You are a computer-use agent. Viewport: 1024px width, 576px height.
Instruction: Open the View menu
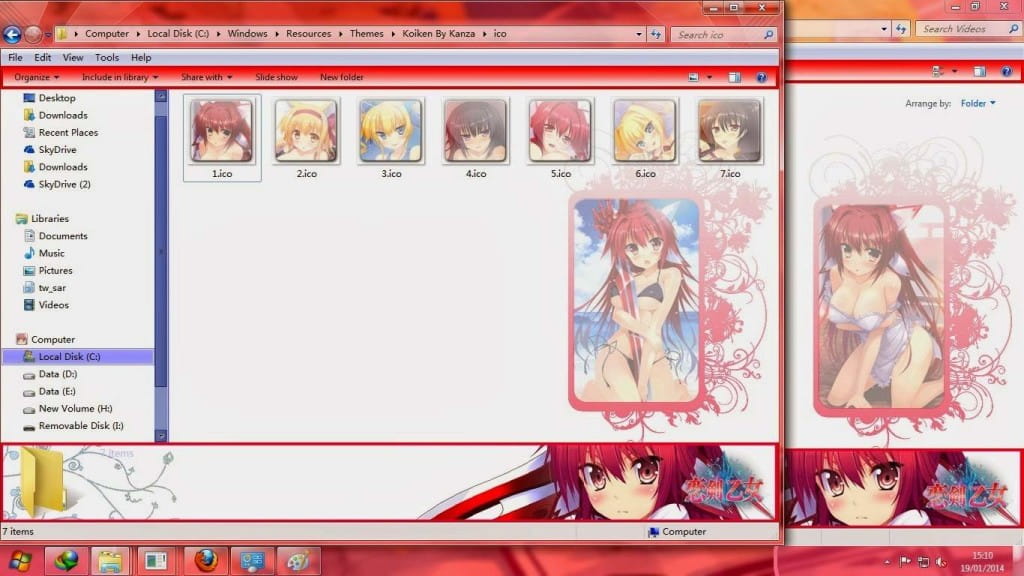click(72, 57)
